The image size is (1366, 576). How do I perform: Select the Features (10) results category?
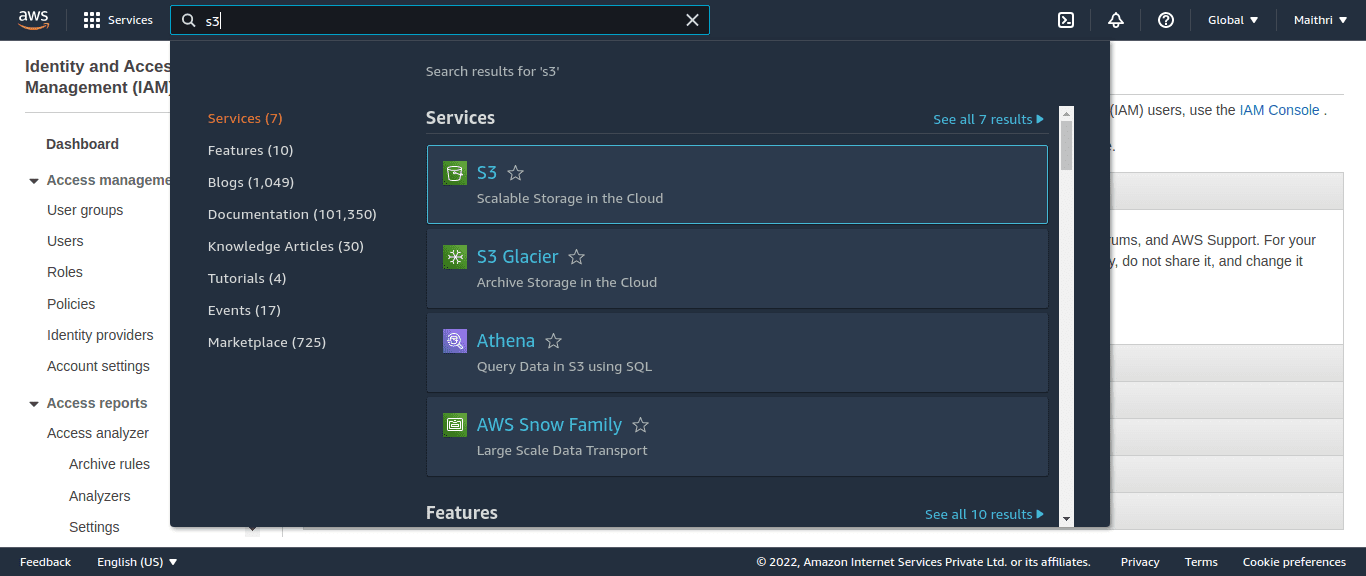(x=250, y=150)
